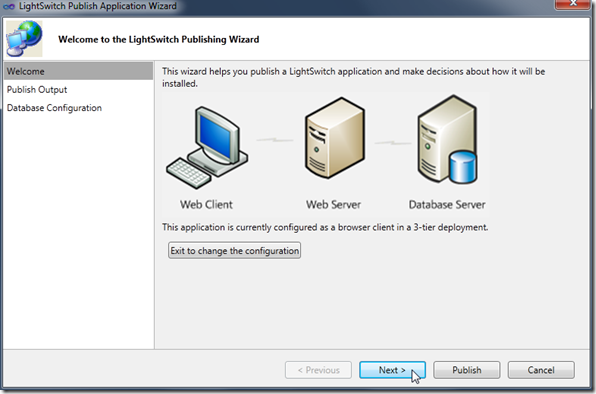The height and width of the screenshot is (394, 596).
Task: Click the Next > button
Action: coord(392,370)
